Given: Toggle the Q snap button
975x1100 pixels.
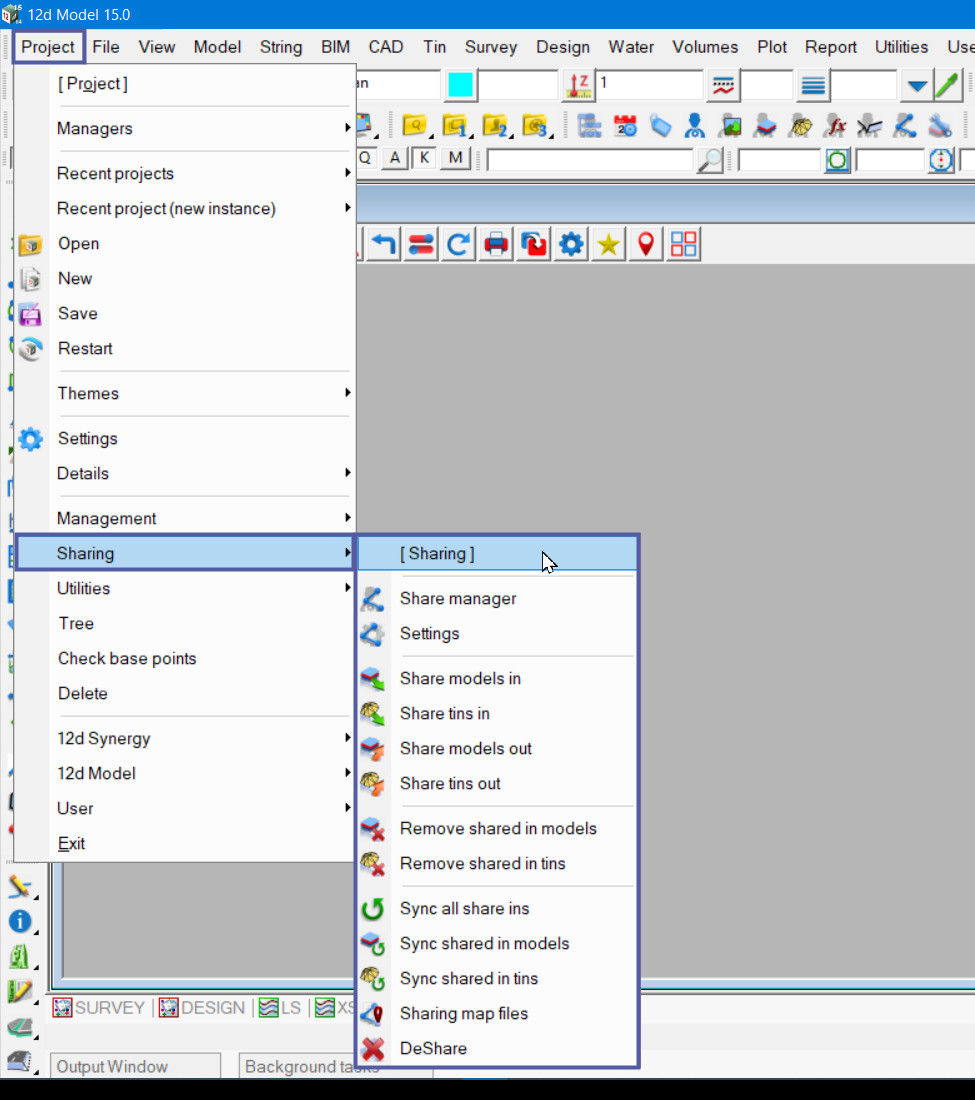Looking at the screenshot, I should pyautogui.click(x=365, y=158).
